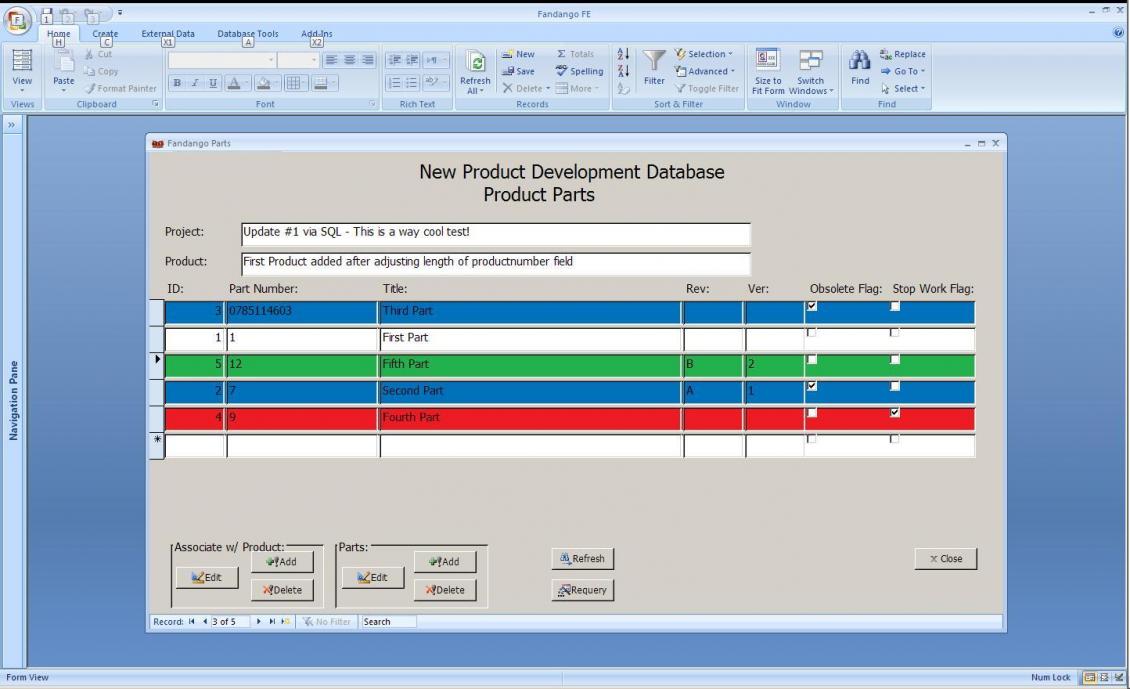Check Stop Work Flag for Second Part
Screen dimensions: 1130x689
click(895, 386)
